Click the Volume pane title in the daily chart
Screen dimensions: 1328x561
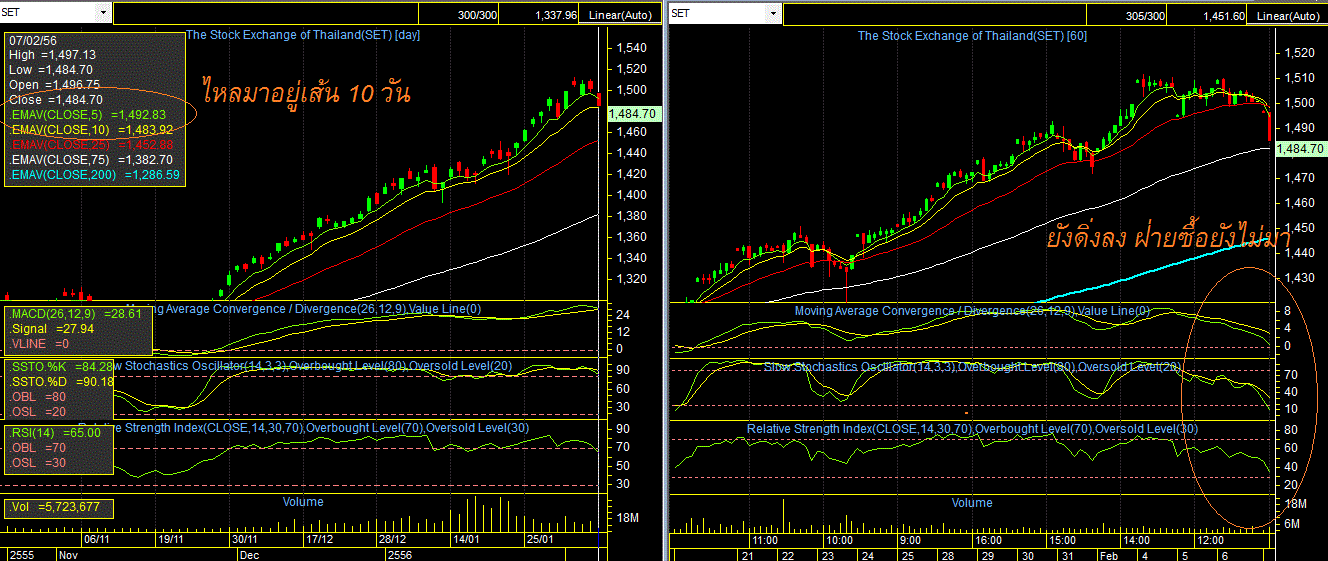[303, 502]
